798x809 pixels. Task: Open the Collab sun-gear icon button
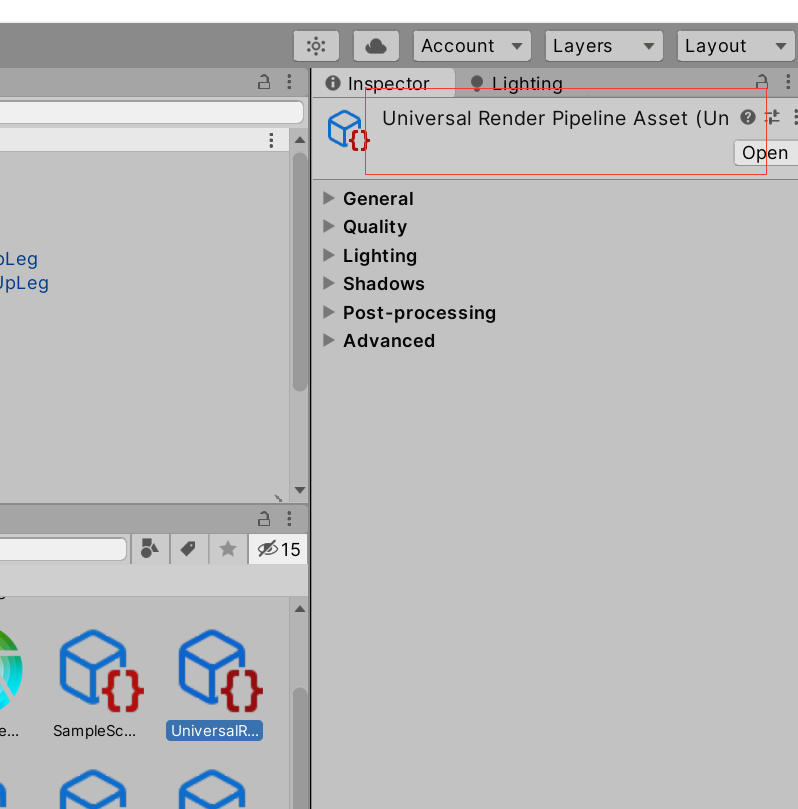tap(316, 46)
